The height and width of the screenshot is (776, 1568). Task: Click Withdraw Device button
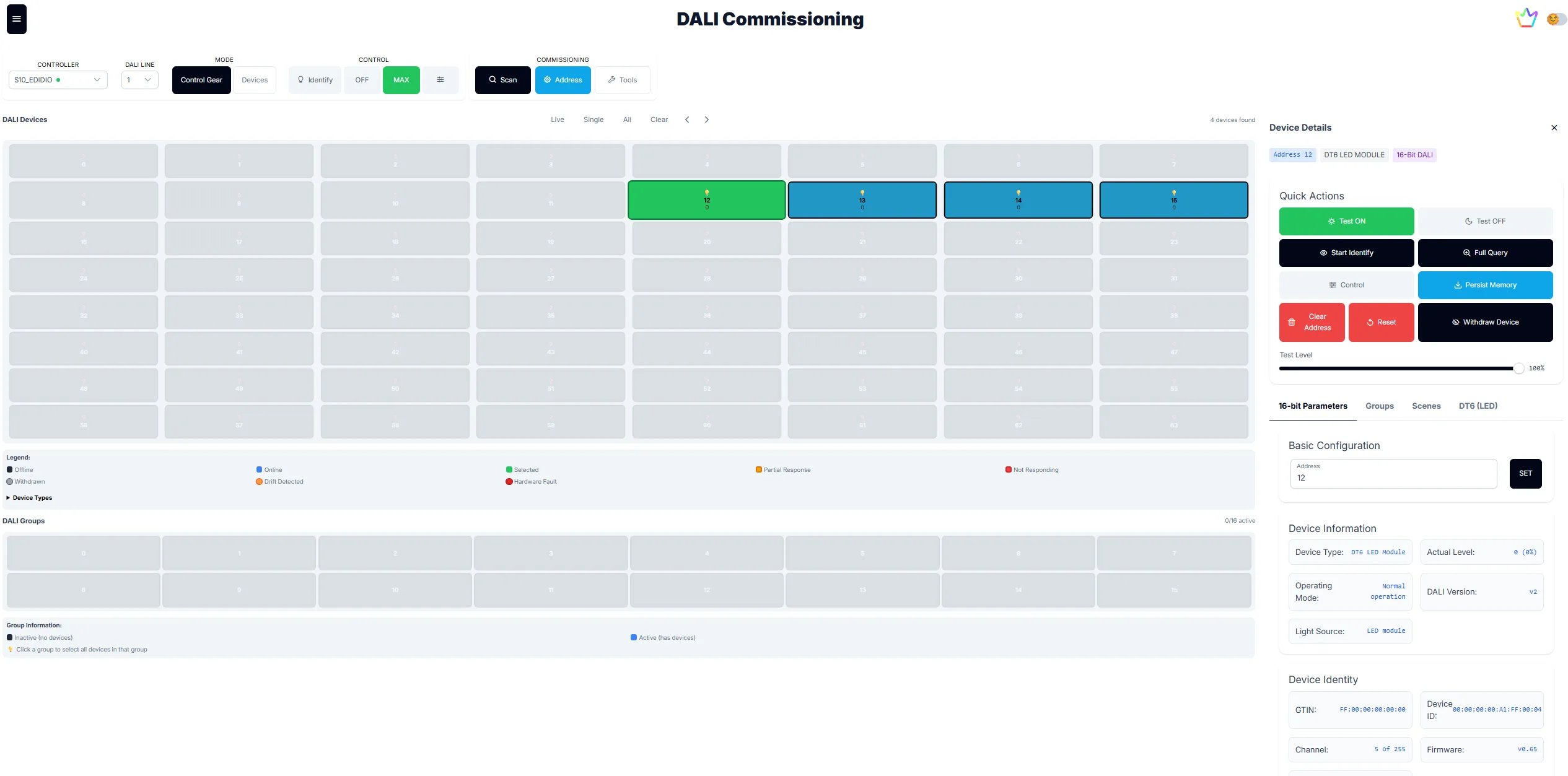point(1485,322)
